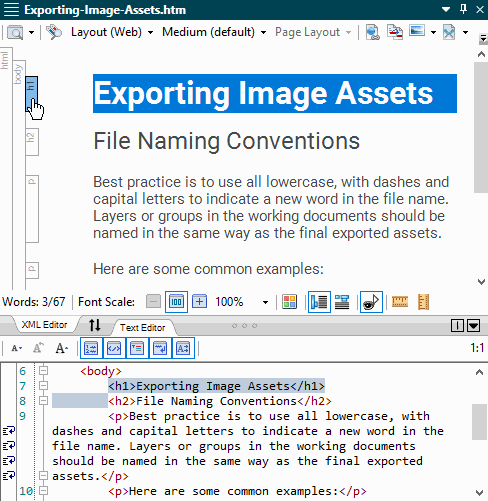This screenshot has width=488, height=501.
Task: Click the insert hyperlink globe icon
Action: (x=372, y=32)
